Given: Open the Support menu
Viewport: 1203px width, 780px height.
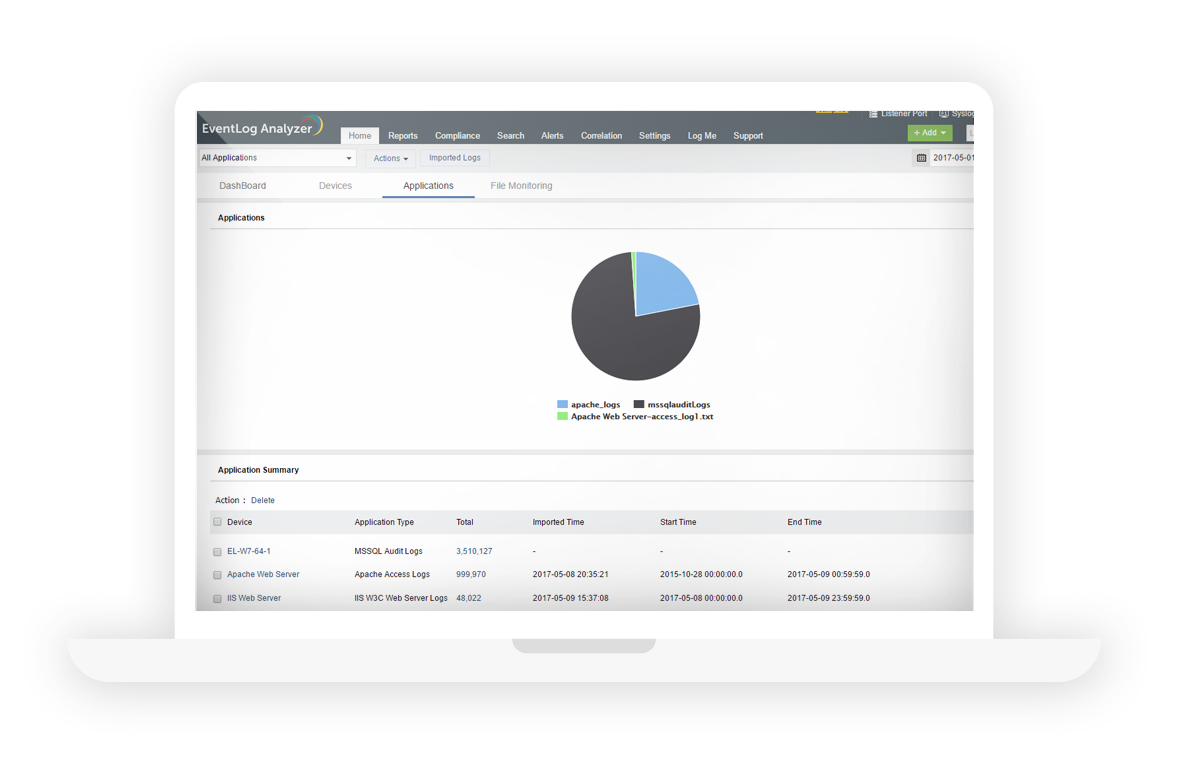Looking at the screenshot, I should (x=748, y=136).
